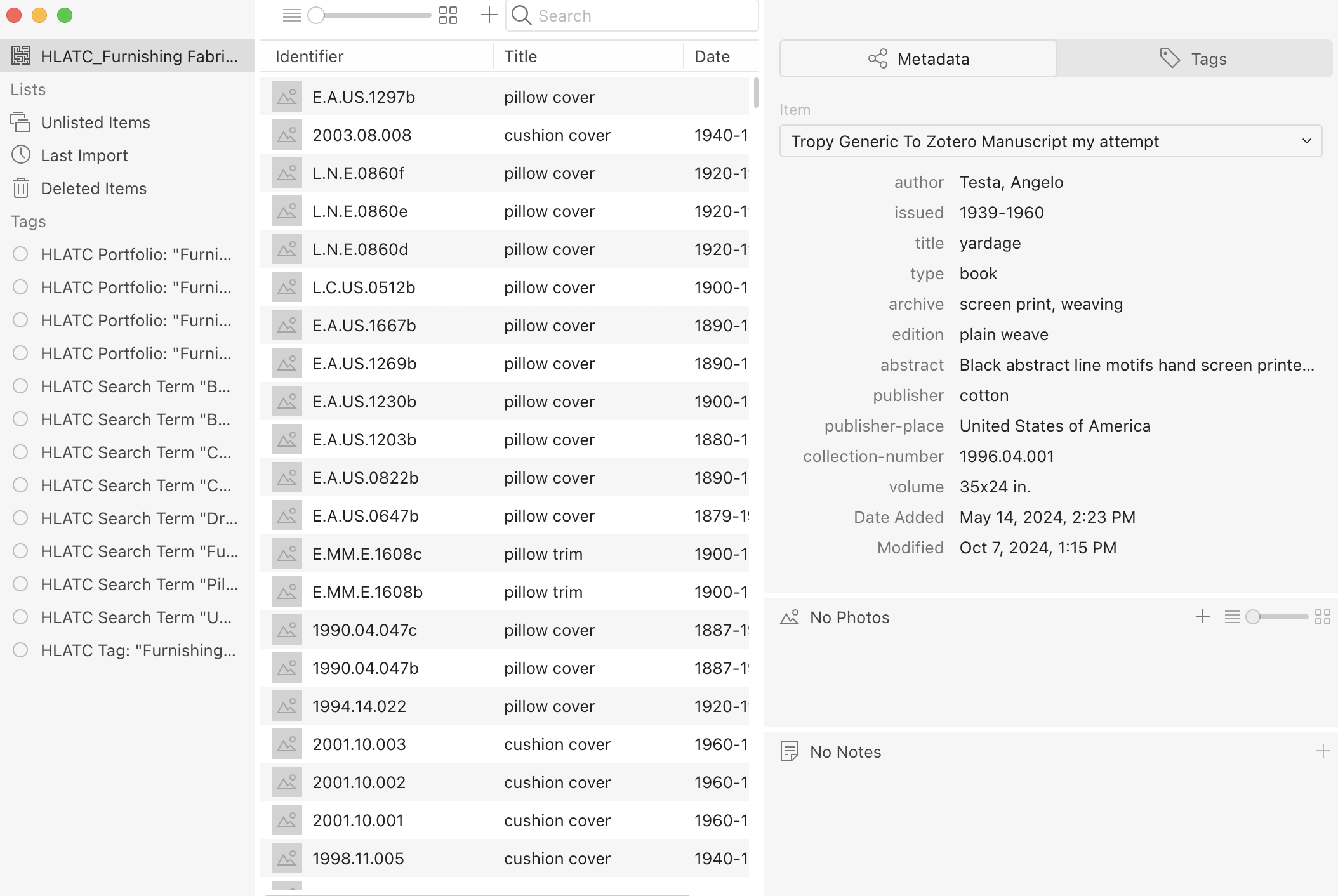
Task: Sort by the Date column header
Action: point(721,56)
